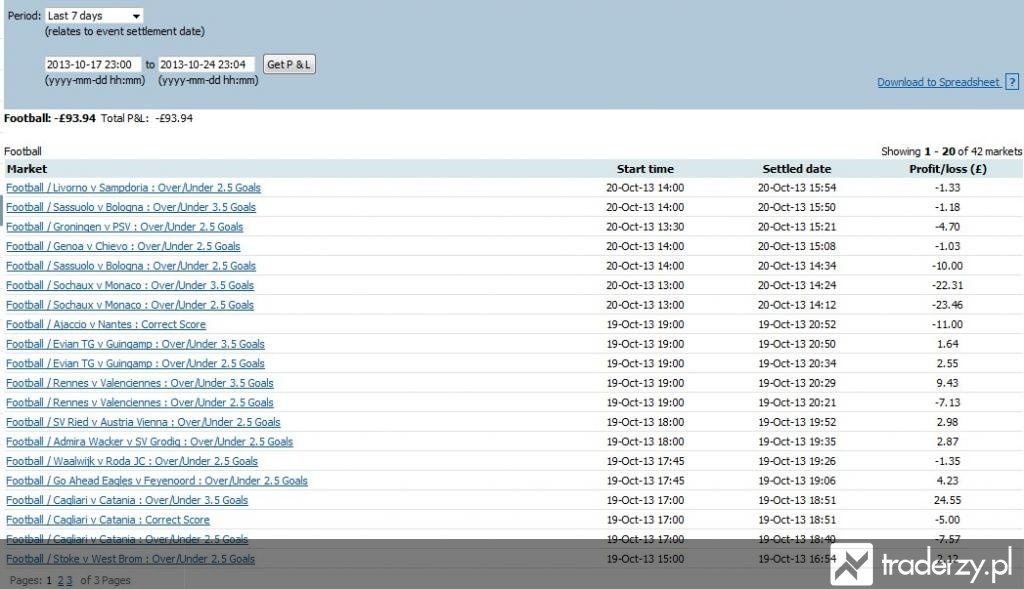Open Sochaux v Monaco Over/Under 3.5 Goals
1024x589 pixels.
click(130, 286)
